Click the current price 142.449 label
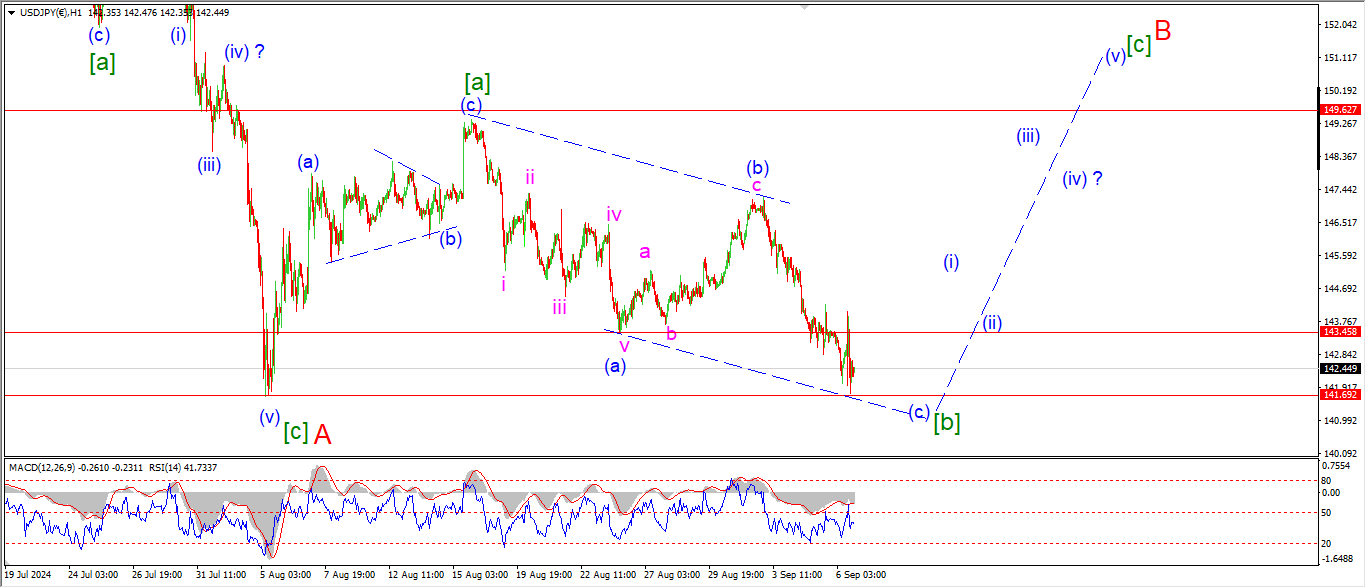The image size is (1366, 588). coord(1339,368)
